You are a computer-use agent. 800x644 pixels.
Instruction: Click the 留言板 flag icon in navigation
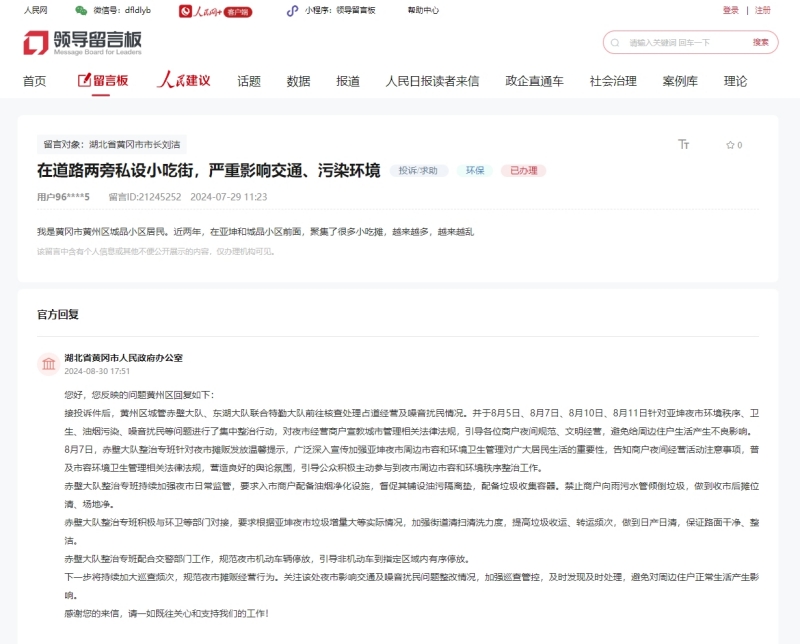(x=83, y=81)
